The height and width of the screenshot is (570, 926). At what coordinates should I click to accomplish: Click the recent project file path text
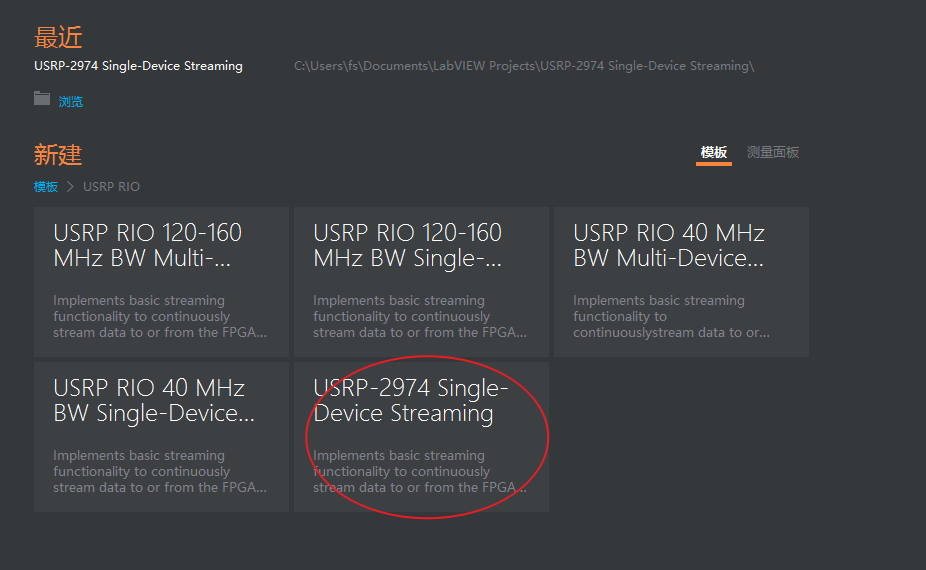(524, 66)
